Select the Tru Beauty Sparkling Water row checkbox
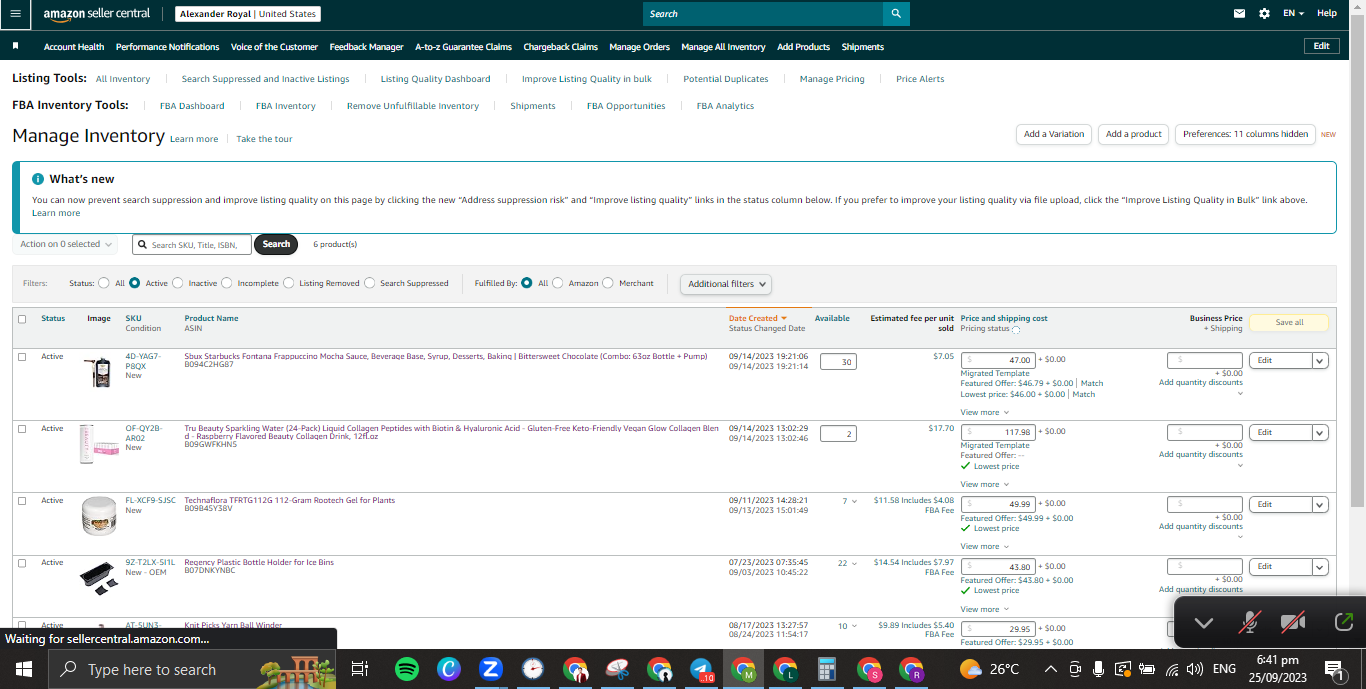Image resolution: width=1366 pixels, height=689 pixels. click(22, 429)
